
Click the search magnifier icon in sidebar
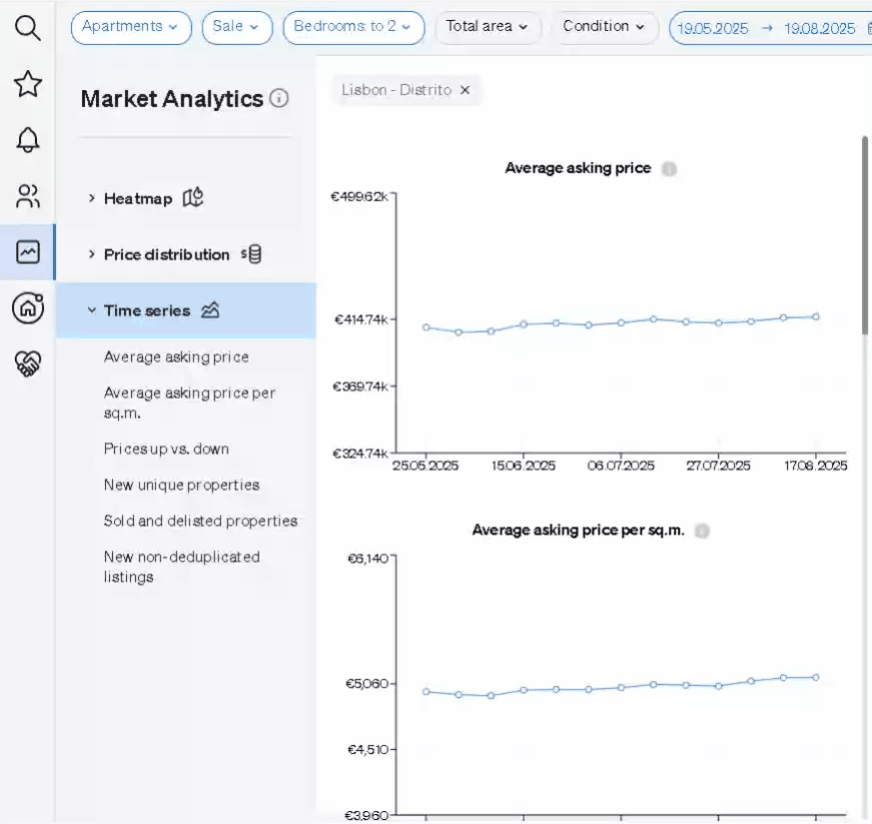(x=28, y=29)
